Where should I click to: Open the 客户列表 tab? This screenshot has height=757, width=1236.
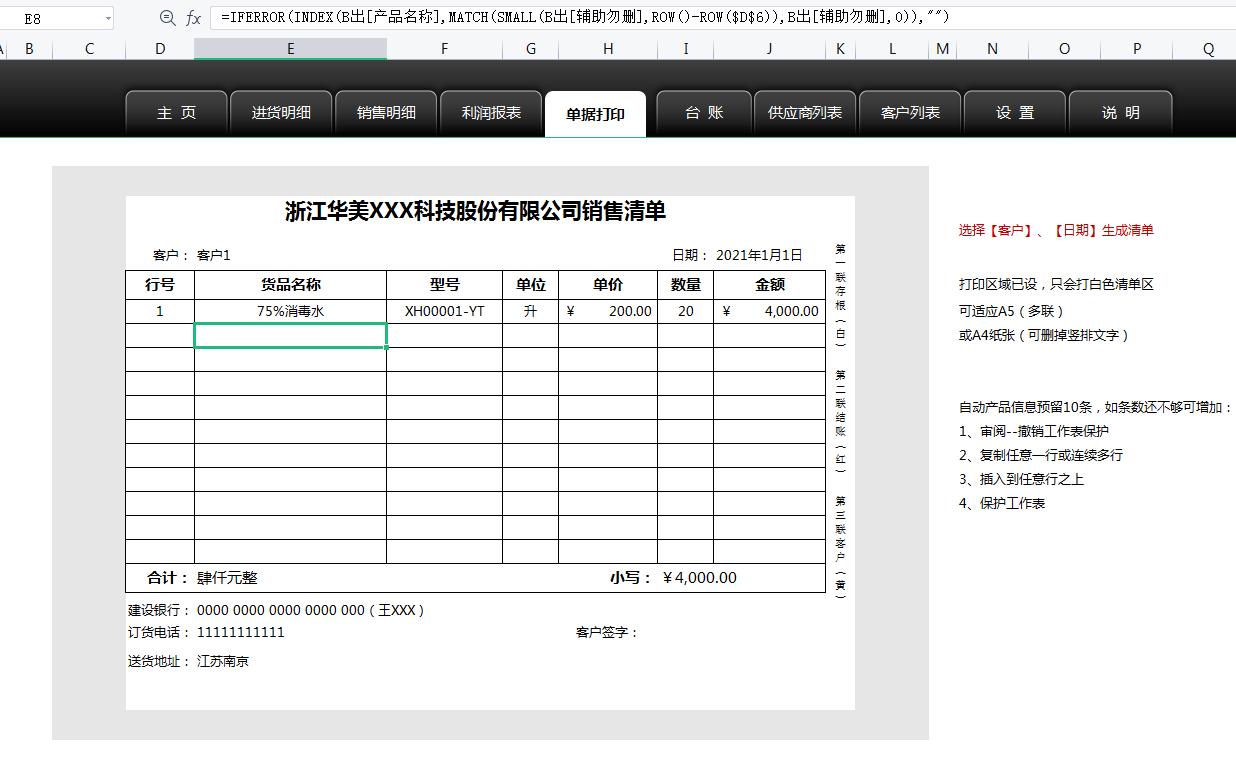(x=909, y=112)
